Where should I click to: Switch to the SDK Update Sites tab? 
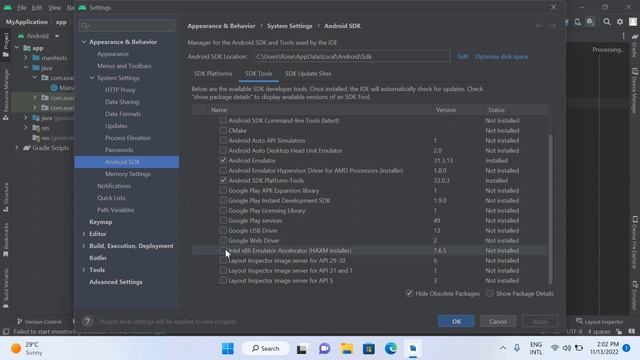(308, 73)
